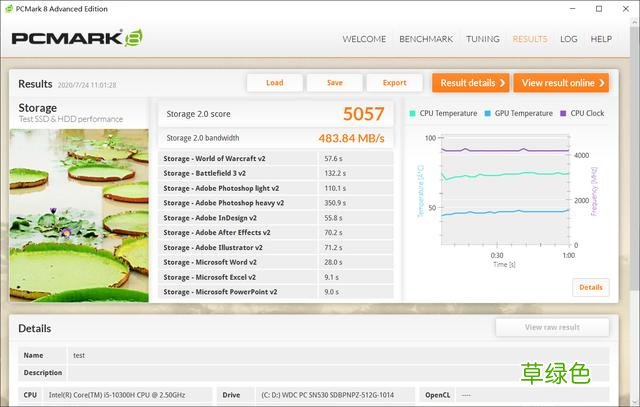The width and height of the screenshot is (640, 407).
Task: Maximize the PCMark 8 window
Action: tap(599, 9)
